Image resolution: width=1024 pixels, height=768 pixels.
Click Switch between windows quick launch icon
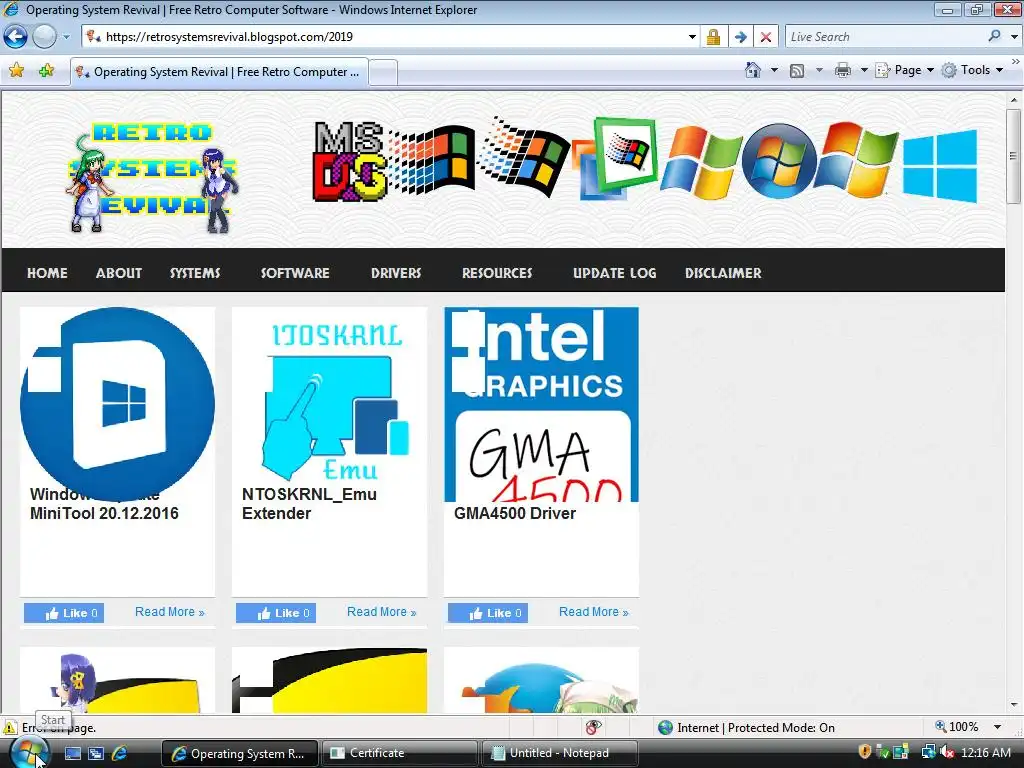coord(96,753)
